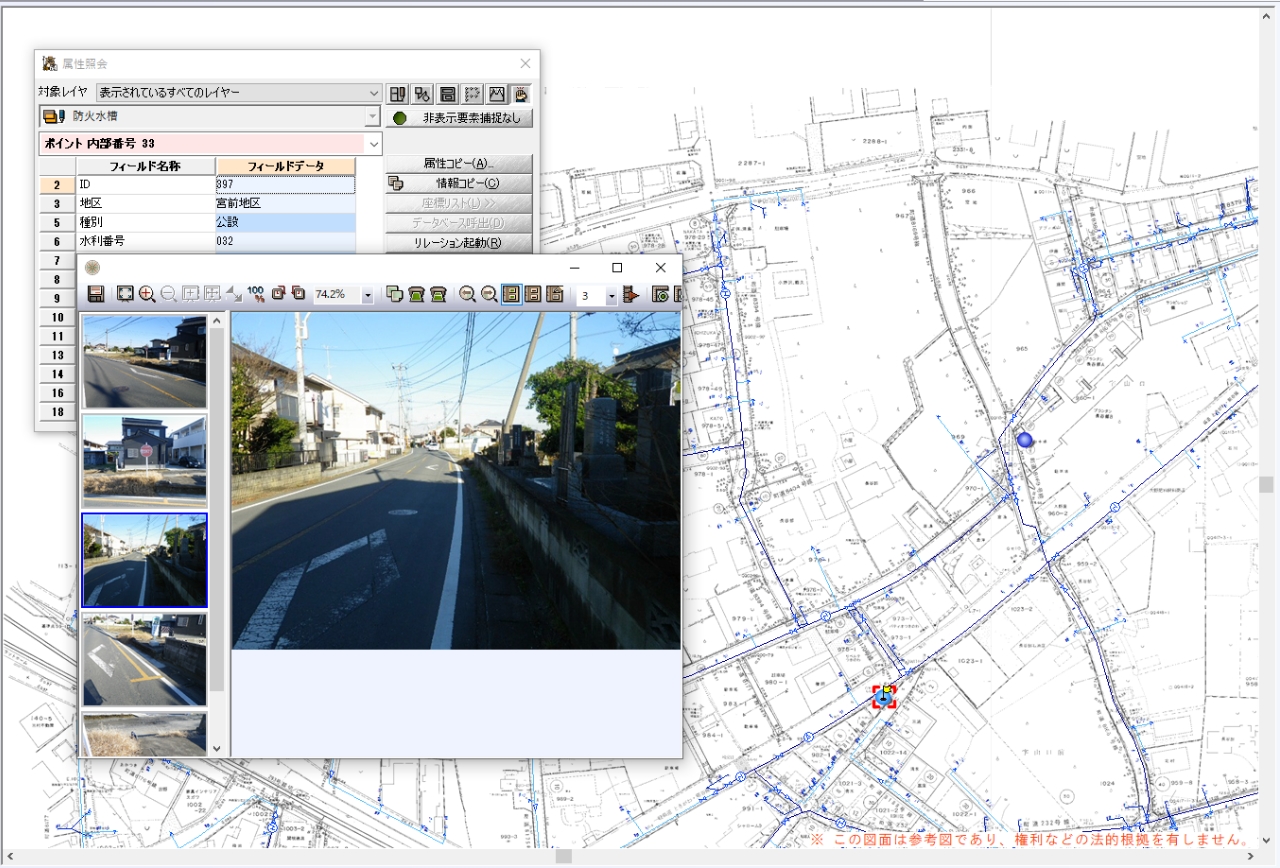Click the next image magnifier arrow icon
The height and width of the screenshot is (868, 1280).
pyautogui.click(x=489, y=294)
